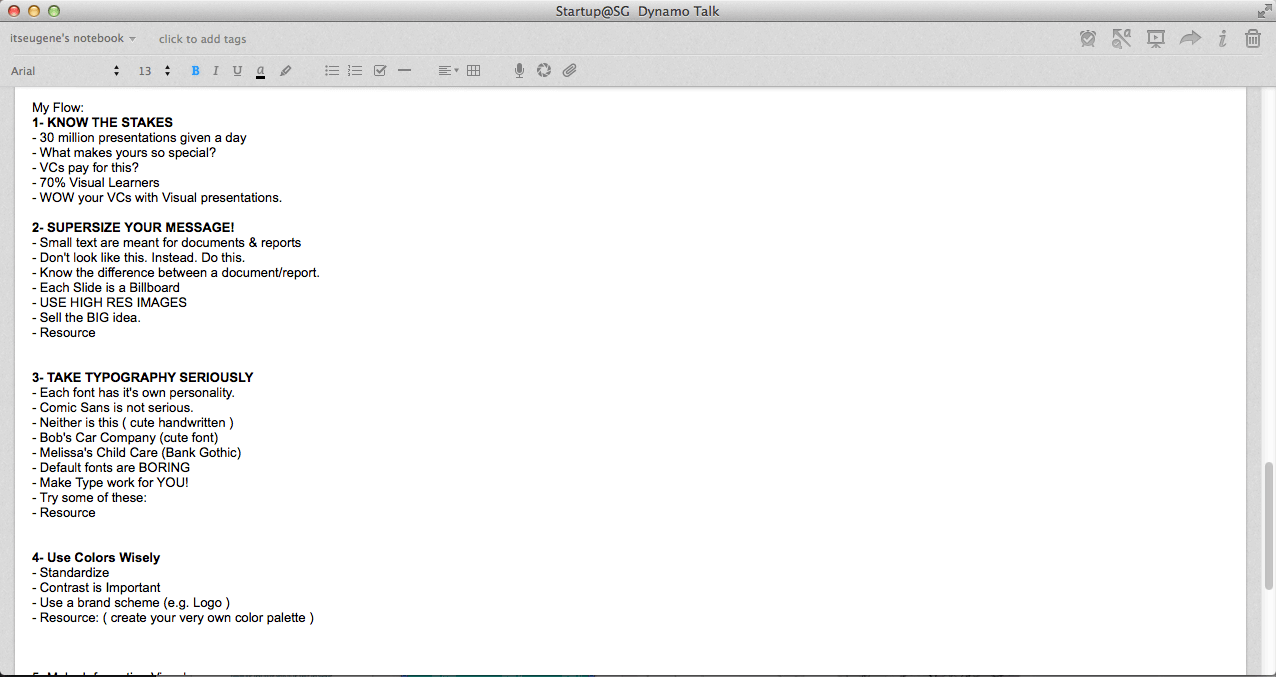Click 'My Flow:' at the top of the note
1276x677 pixels.
pos(58,108)
